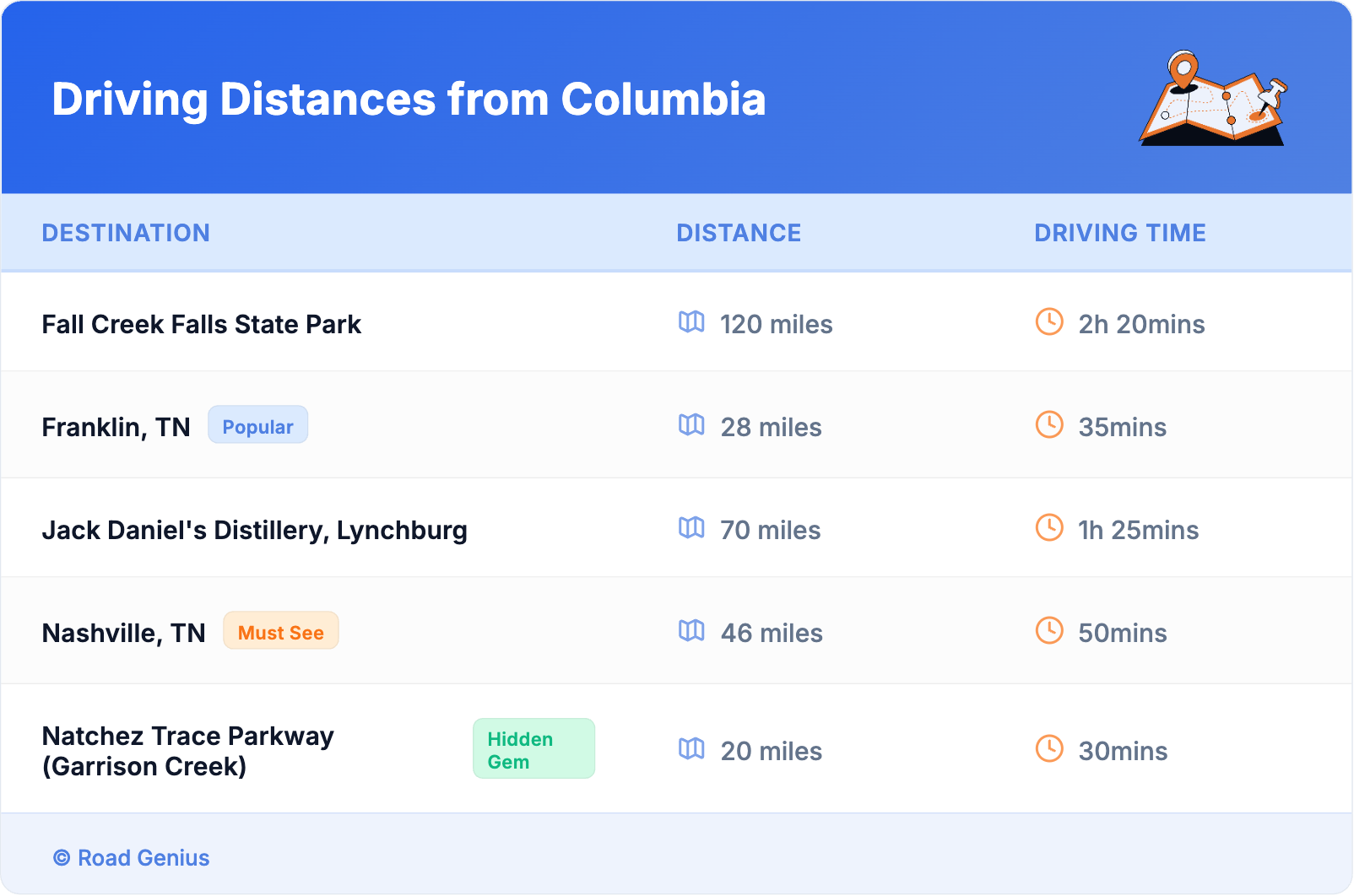Select Fall Creek Falls State Park destination
This screenshot has height=896, width=1354.
coord(202,325)
